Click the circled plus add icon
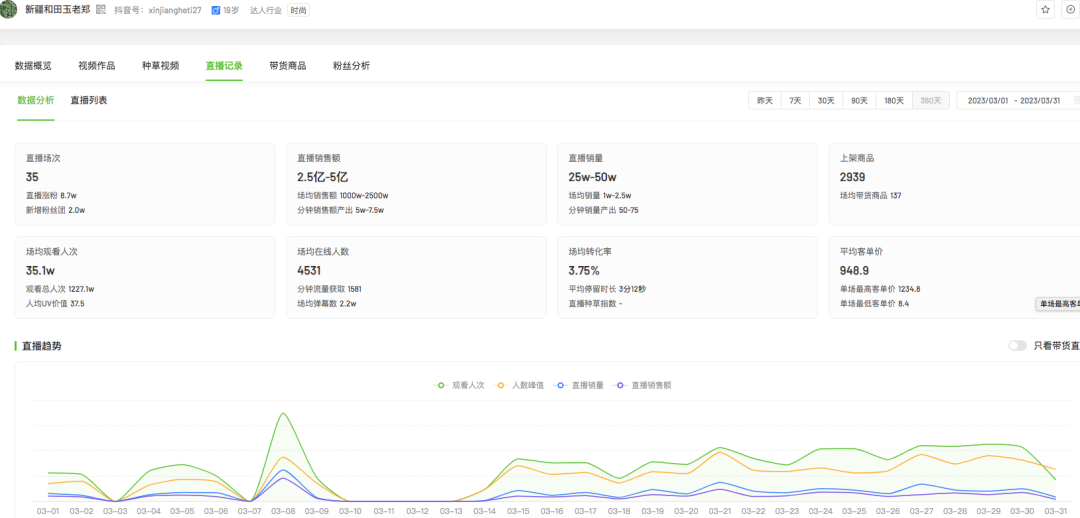Screen dimensions: 1080x518 click(x=1071, y=9)
